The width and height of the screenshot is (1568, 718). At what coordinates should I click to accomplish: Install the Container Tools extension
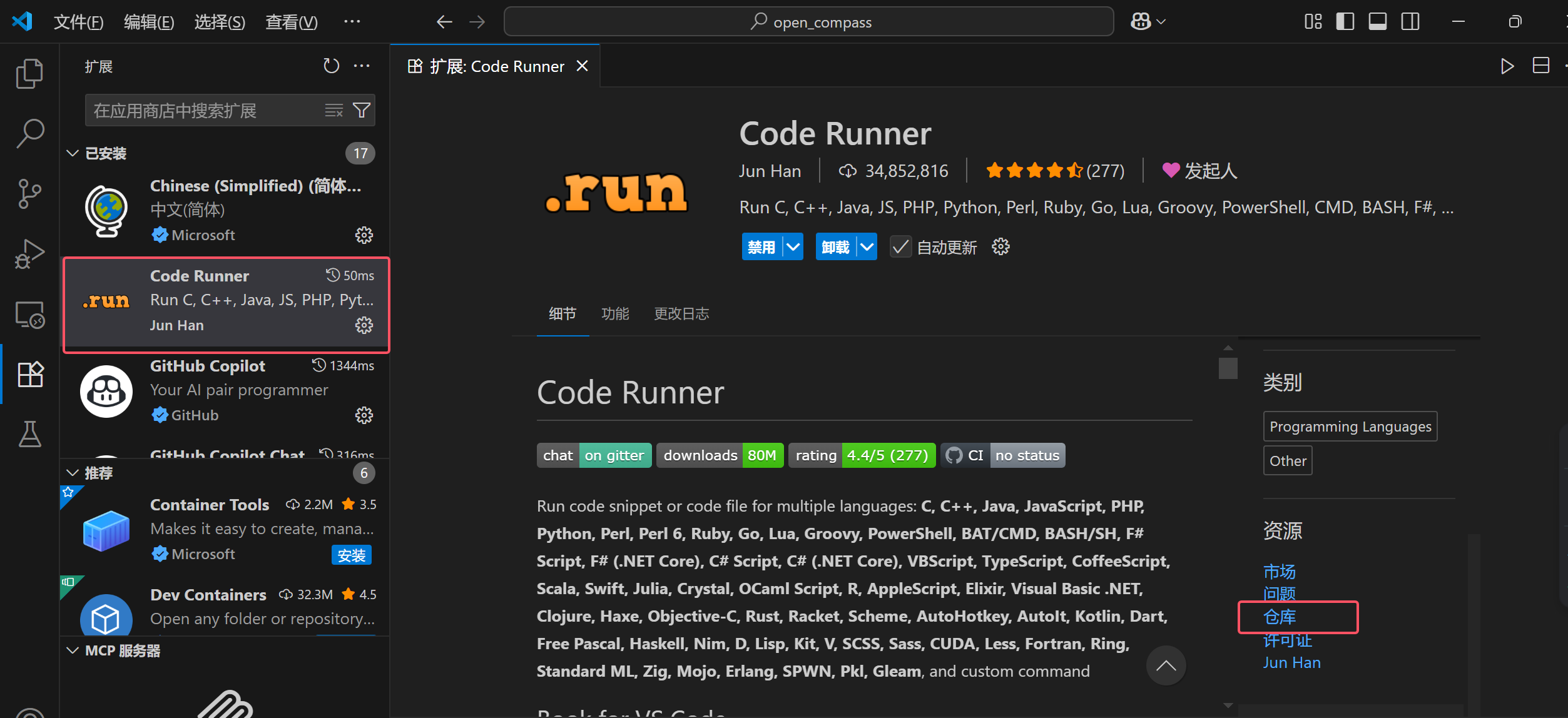click(351, 555)
